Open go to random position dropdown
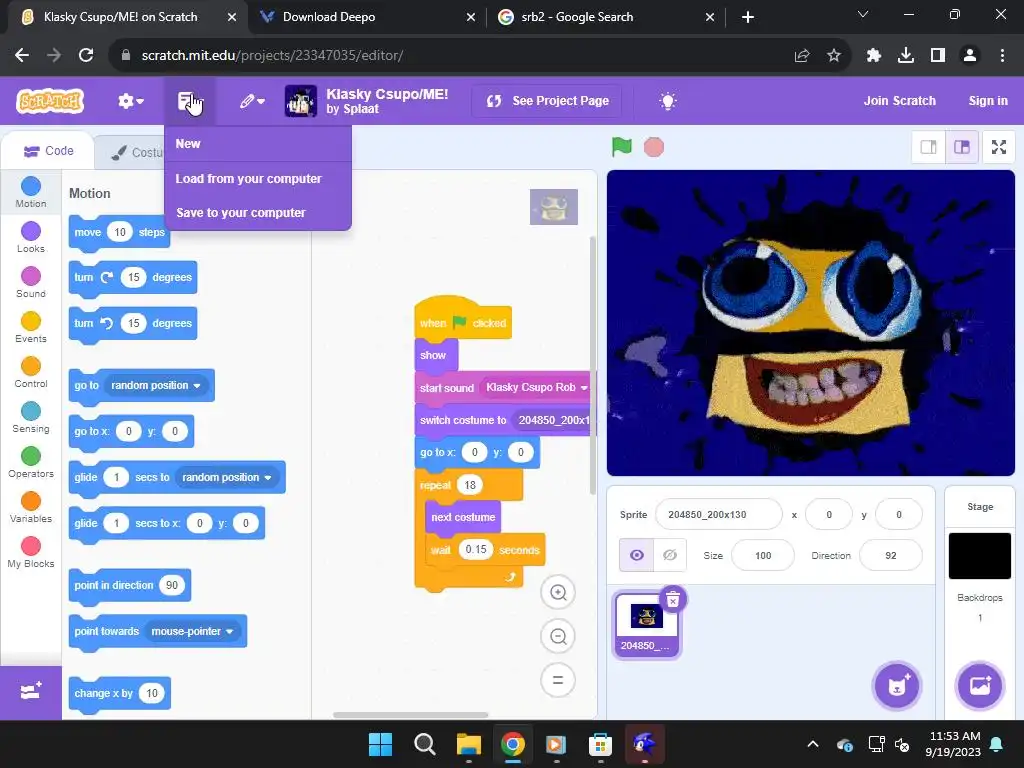This screenshot has height=768, width=1024. click(x=156, y=385)
